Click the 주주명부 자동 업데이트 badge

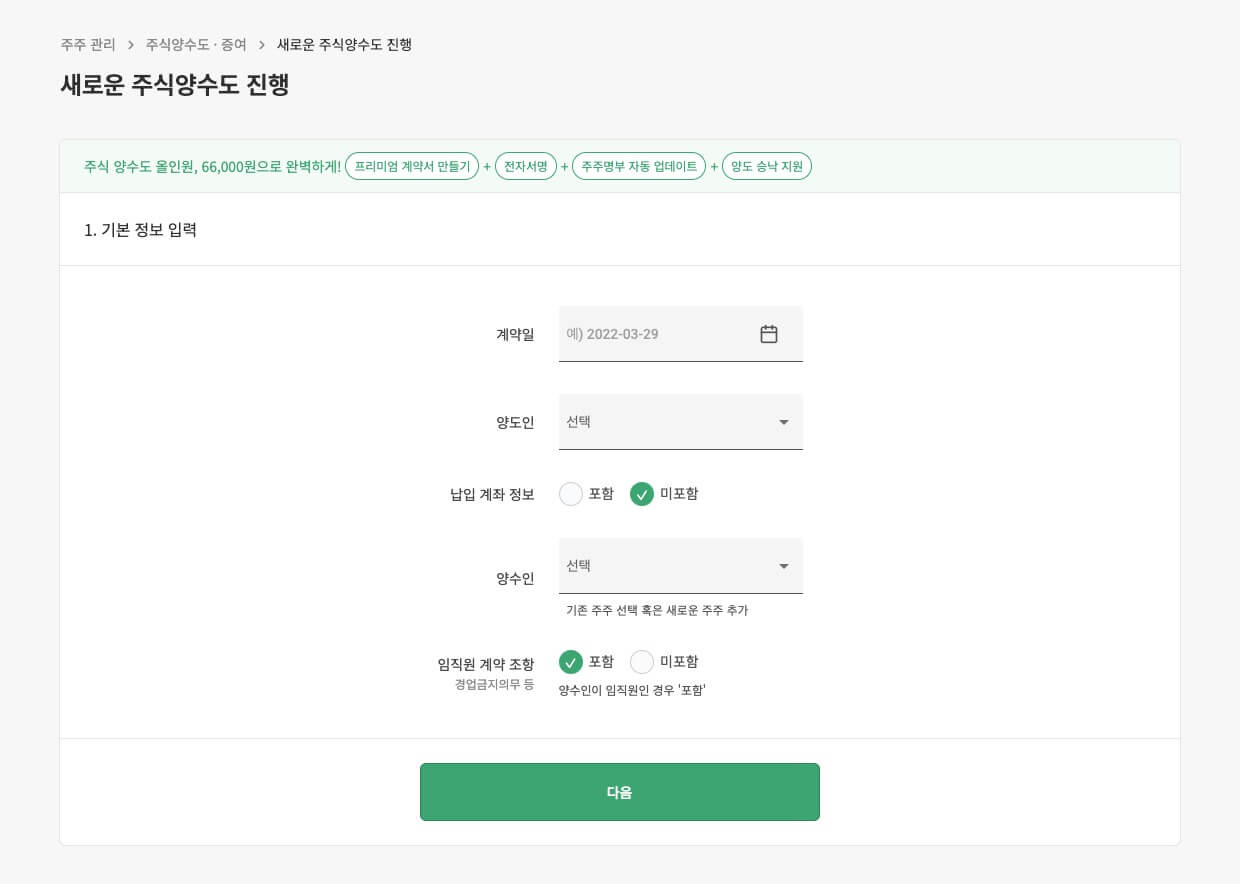pyautogui.click(x=641, y=166)
